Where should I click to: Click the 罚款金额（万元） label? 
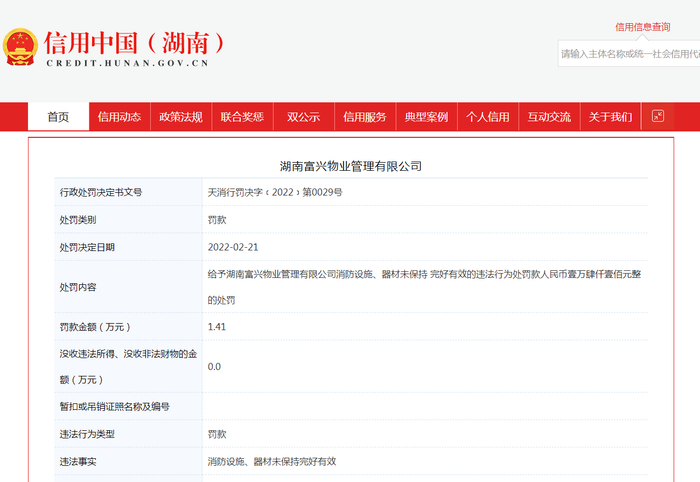95,327
